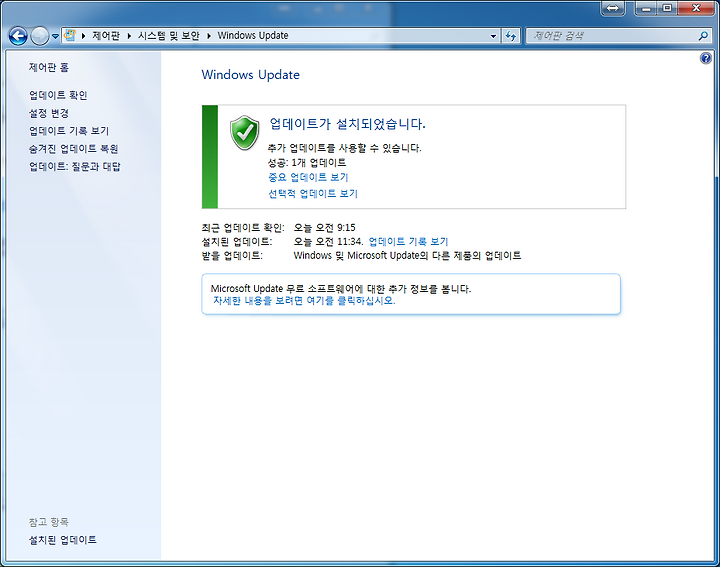Image resolution: width=720 pixels, height=567 pixels.
Task: Open recent pages dropdown next to forward arrow
Action: [x=55, y=36]
